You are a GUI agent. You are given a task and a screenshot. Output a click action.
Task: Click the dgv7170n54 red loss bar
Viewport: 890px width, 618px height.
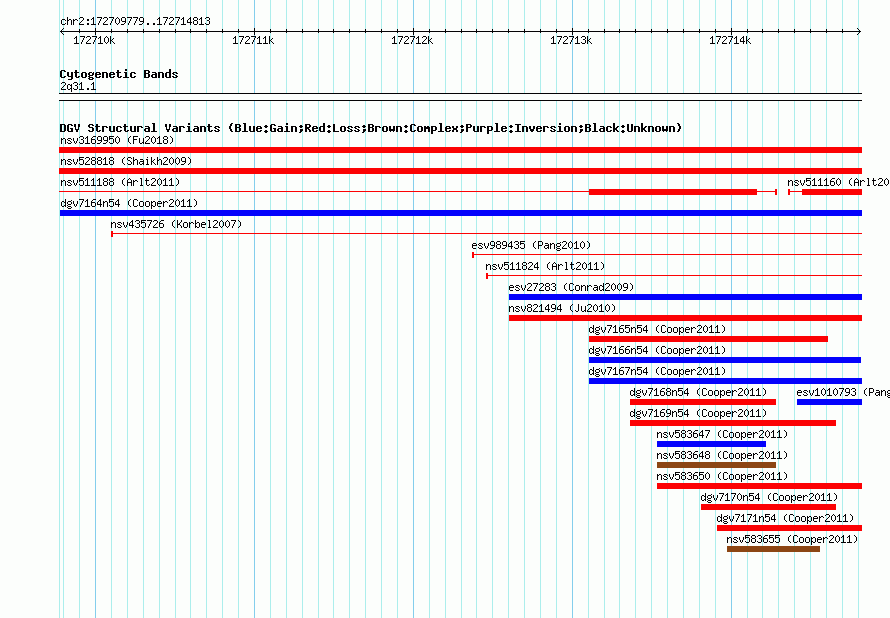[768, 507]
